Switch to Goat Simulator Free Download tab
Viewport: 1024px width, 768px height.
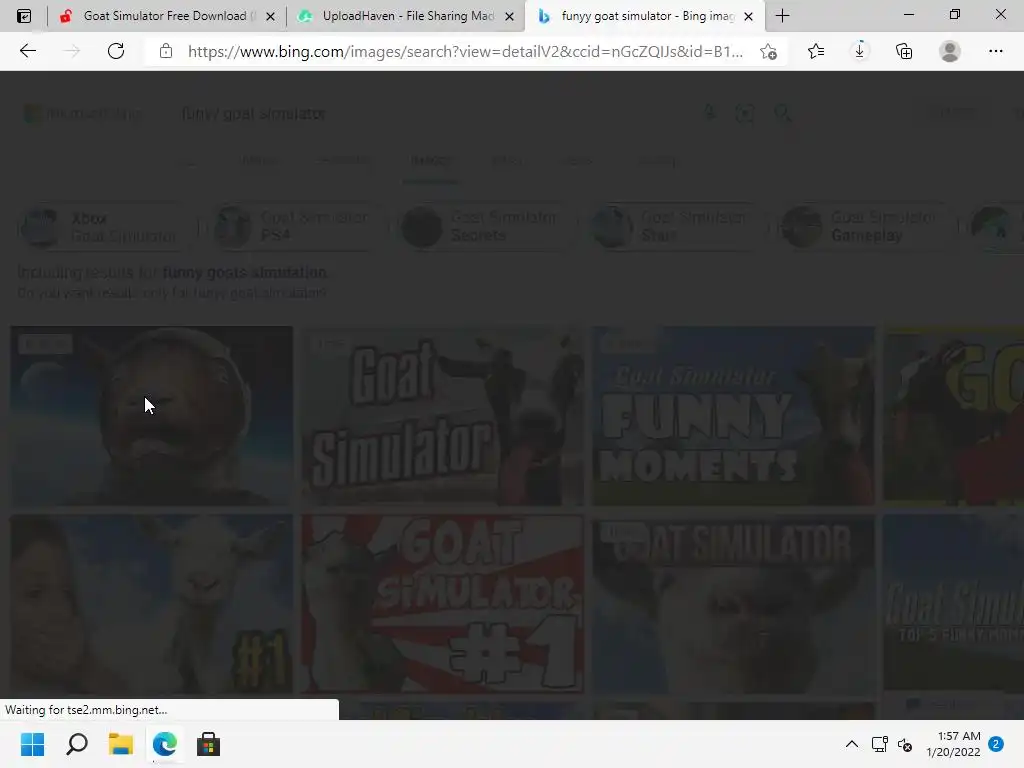tap(165, 16)
